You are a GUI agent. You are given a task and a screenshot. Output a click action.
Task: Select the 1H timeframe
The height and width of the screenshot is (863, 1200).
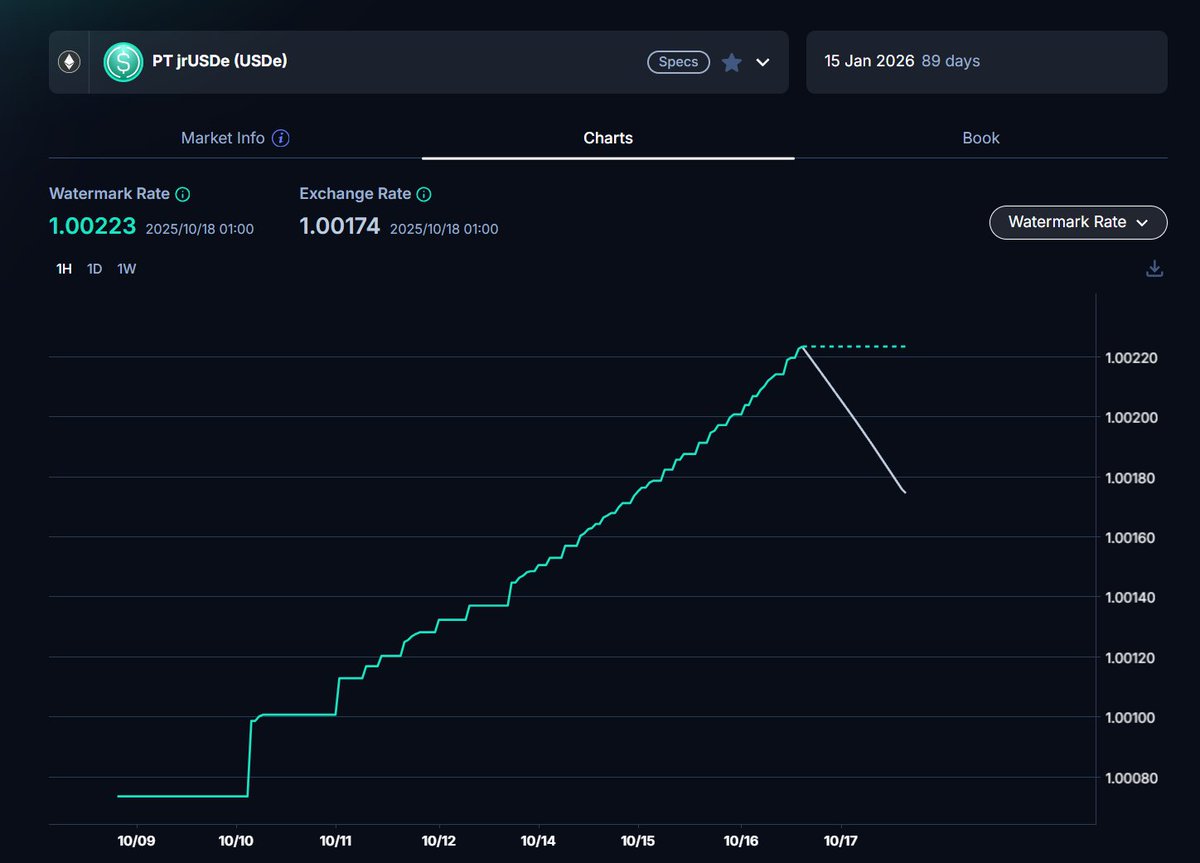pos(64,269)
